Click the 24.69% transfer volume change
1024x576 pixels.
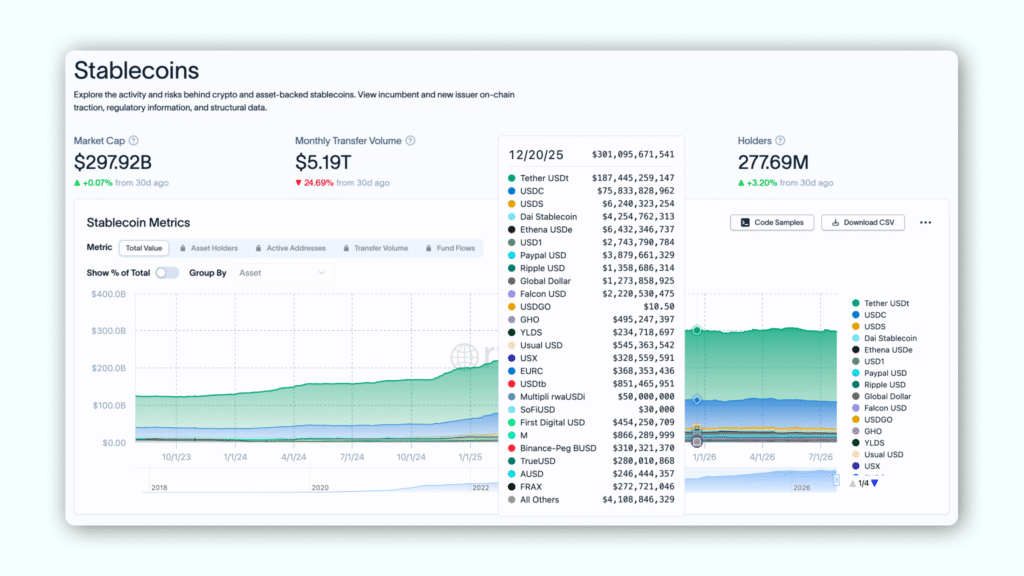[318, 183]
